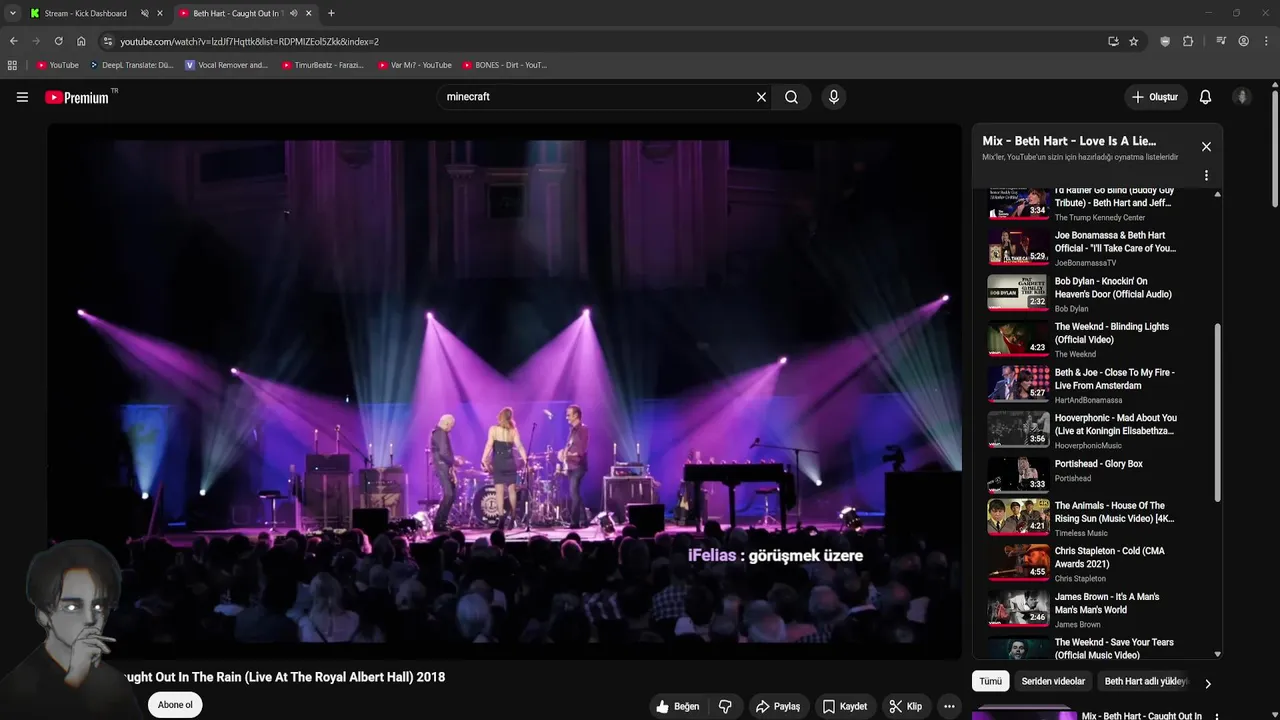Mute the Beth Hart YouTube tab
1280x720 pixels.
(293, 13)
